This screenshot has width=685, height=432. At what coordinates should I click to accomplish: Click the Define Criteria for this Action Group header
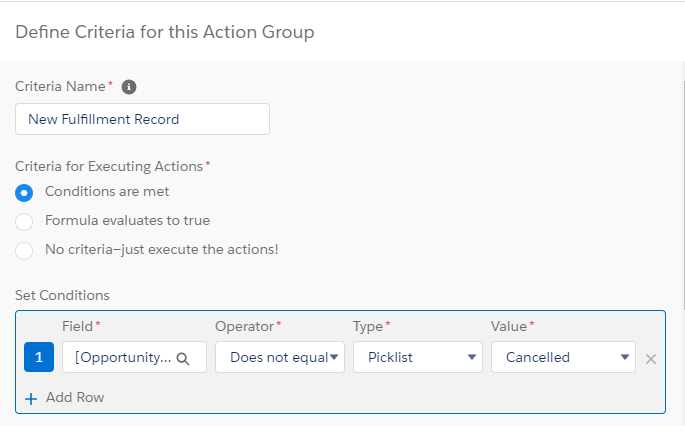[x=165, y=32]
